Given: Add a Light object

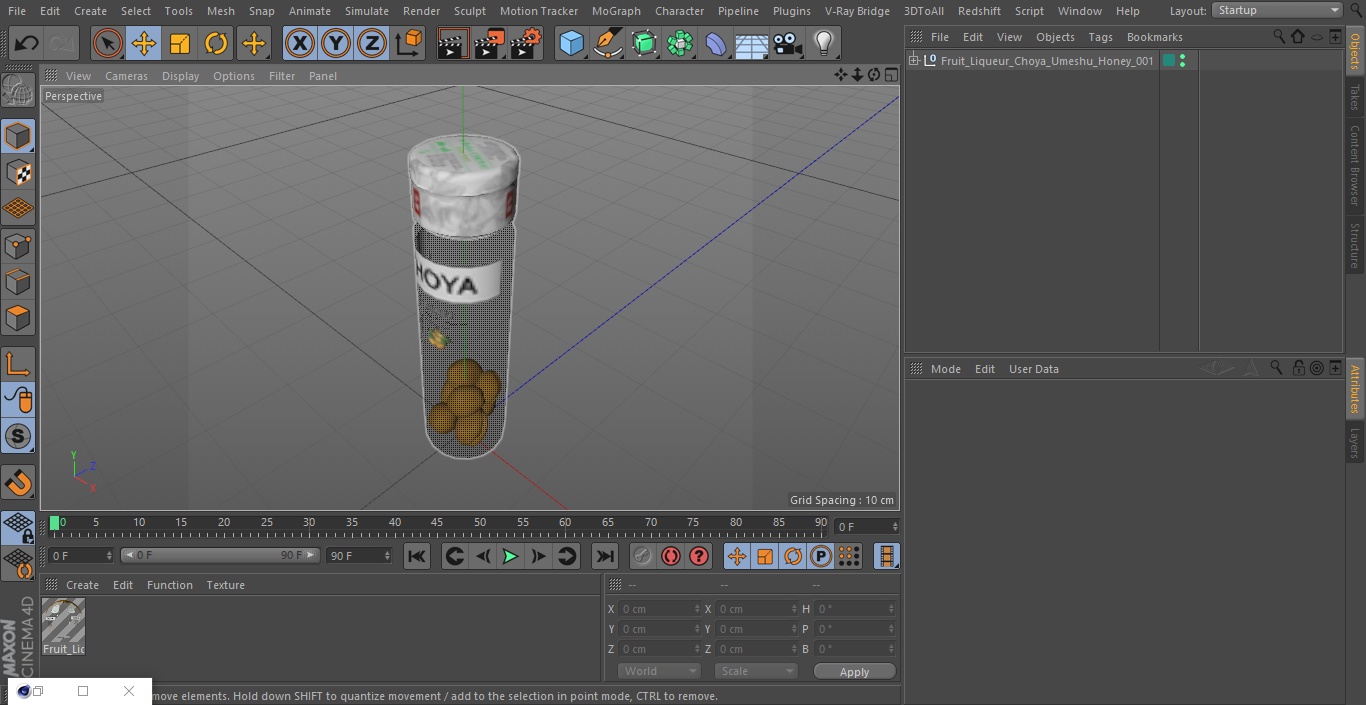Looking at the screenshot, I should tap(823, 43).
